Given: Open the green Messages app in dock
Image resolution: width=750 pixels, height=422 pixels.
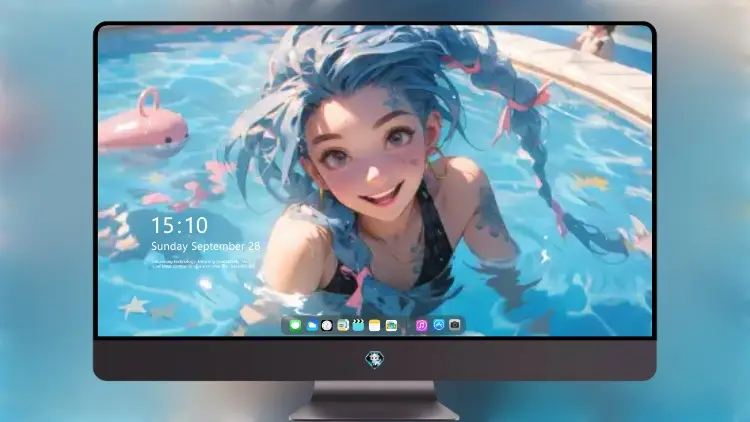Looking at the screenshot, I should click(x=295, y=325).
